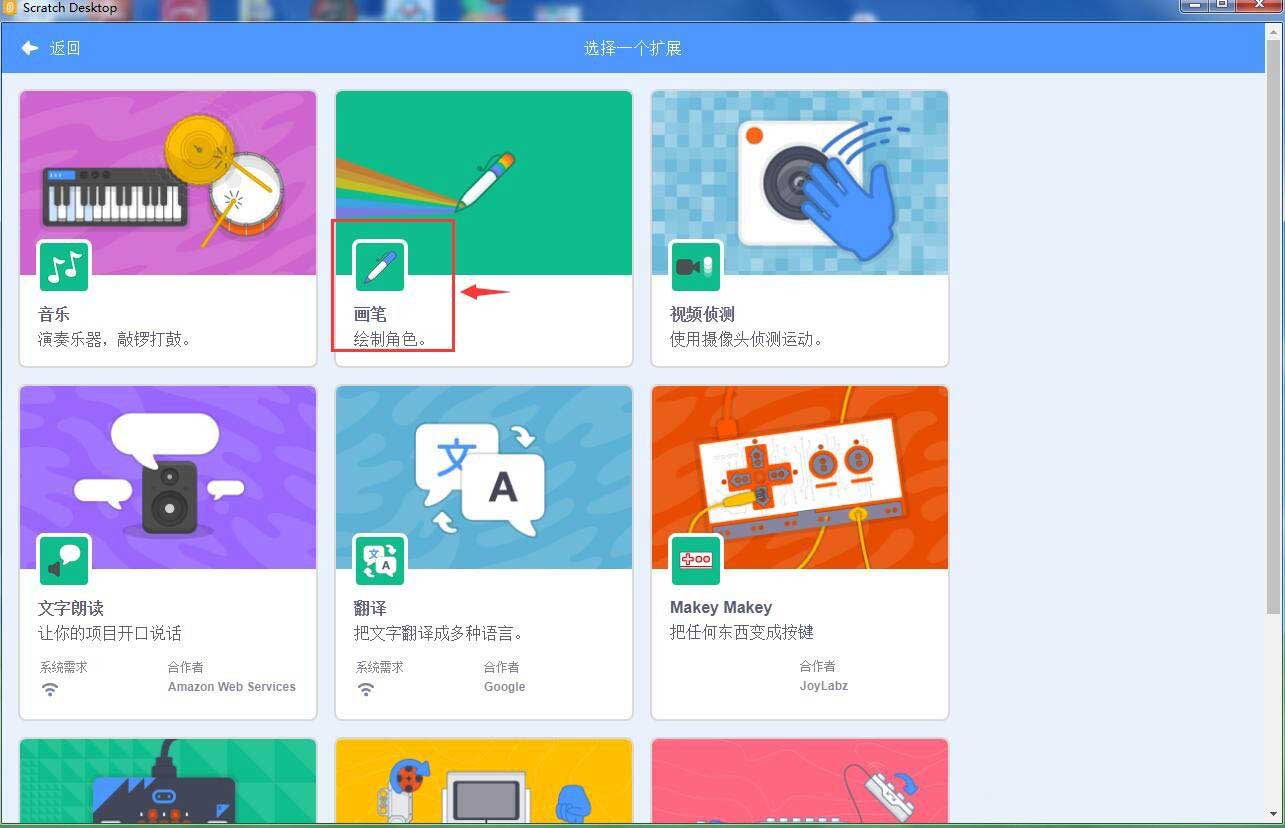Click the 文字朗读 title text
The height and width of the screenshot is (828, 1285).
[71, 608]
